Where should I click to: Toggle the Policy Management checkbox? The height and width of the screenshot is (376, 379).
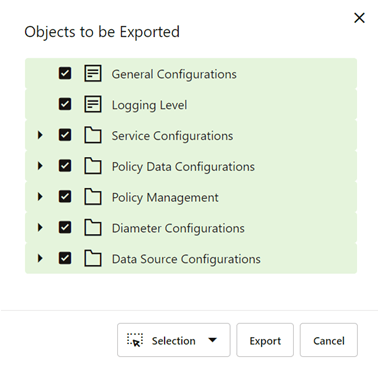tap(65, 197)
